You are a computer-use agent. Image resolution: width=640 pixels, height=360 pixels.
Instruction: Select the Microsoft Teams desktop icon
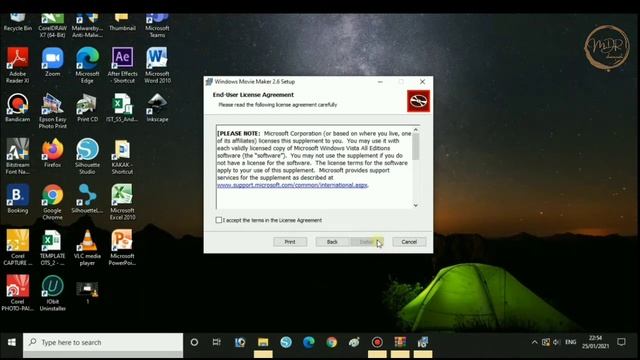tap(157, 26)
